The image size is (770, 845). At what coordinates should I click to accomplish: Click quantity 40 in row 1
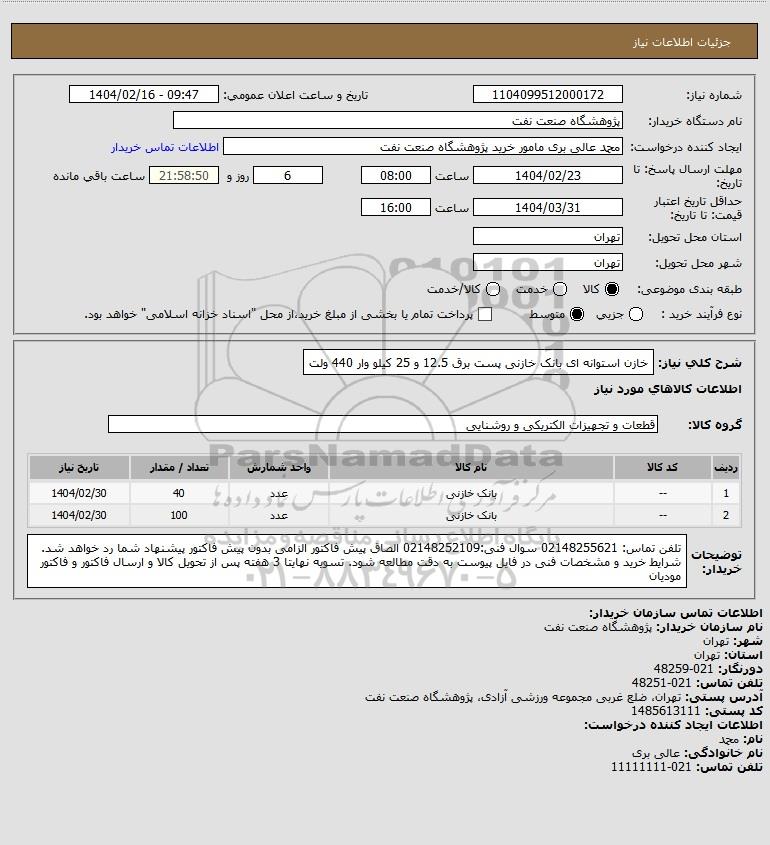179,493
